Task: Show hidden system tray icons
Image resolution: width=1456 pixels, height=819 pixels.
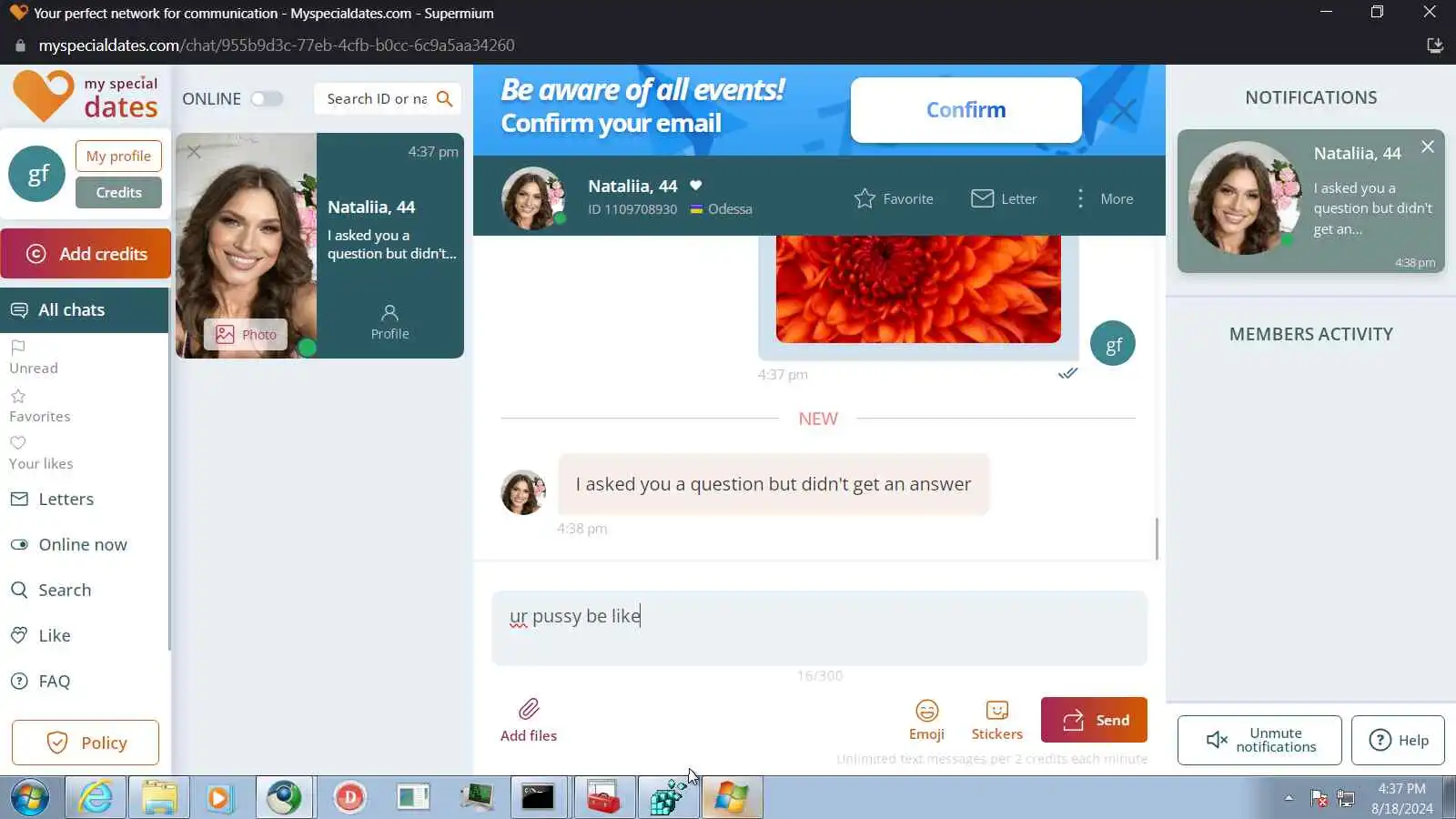Action: [x=1289, y=798]
